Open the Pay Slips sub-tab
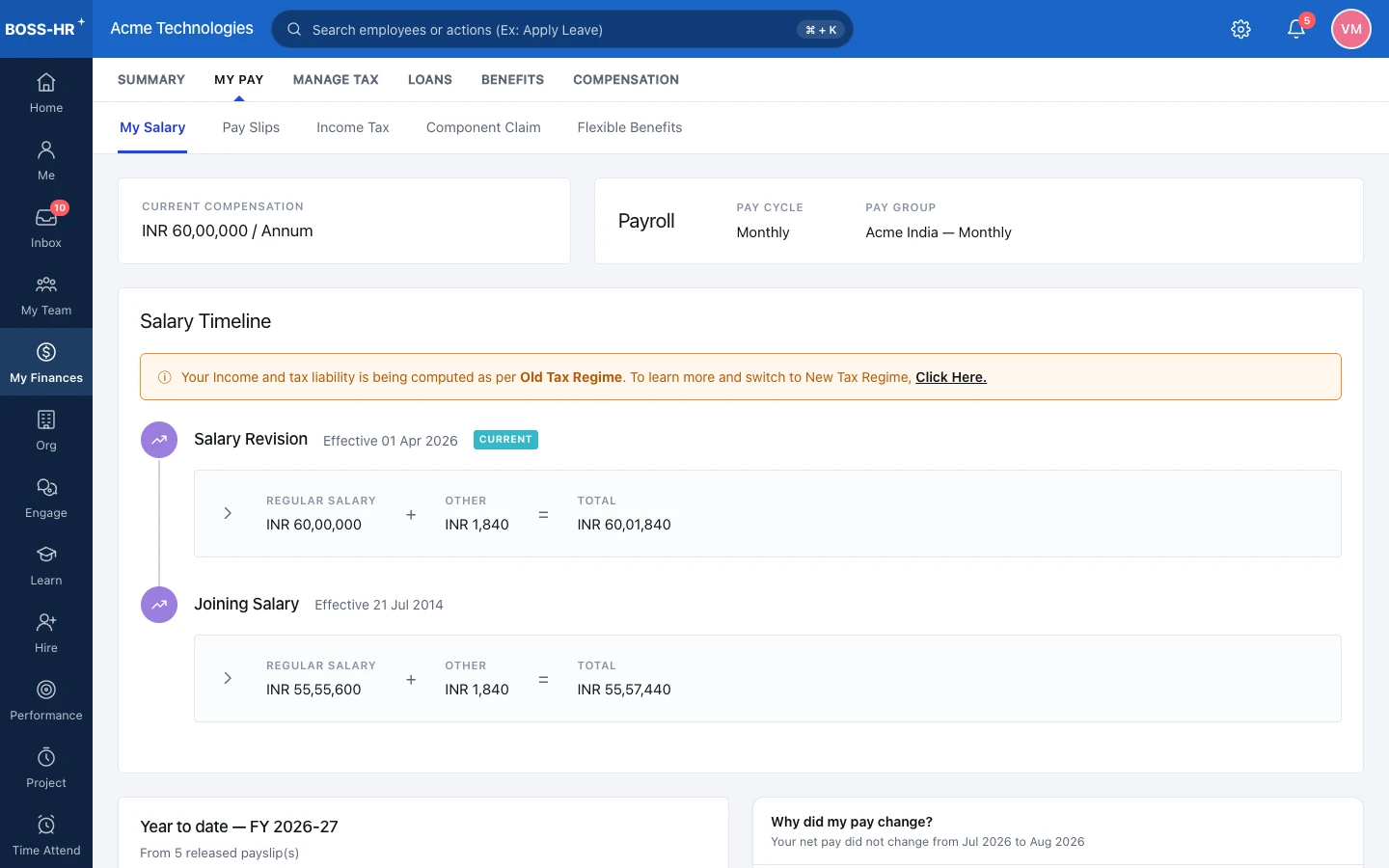Image resolution: width=1389 pixels, height=868 pixels. pos(251,127)
